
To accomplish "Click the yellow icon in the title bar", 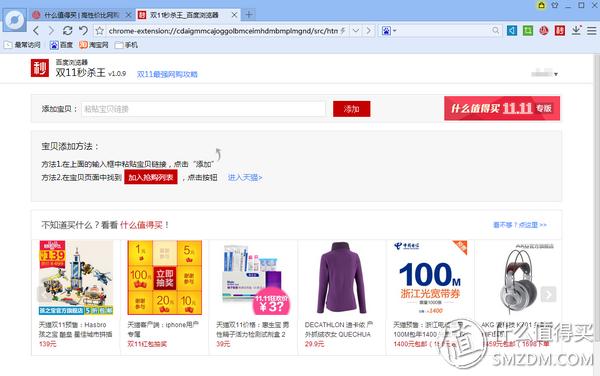I will [541, 5].
